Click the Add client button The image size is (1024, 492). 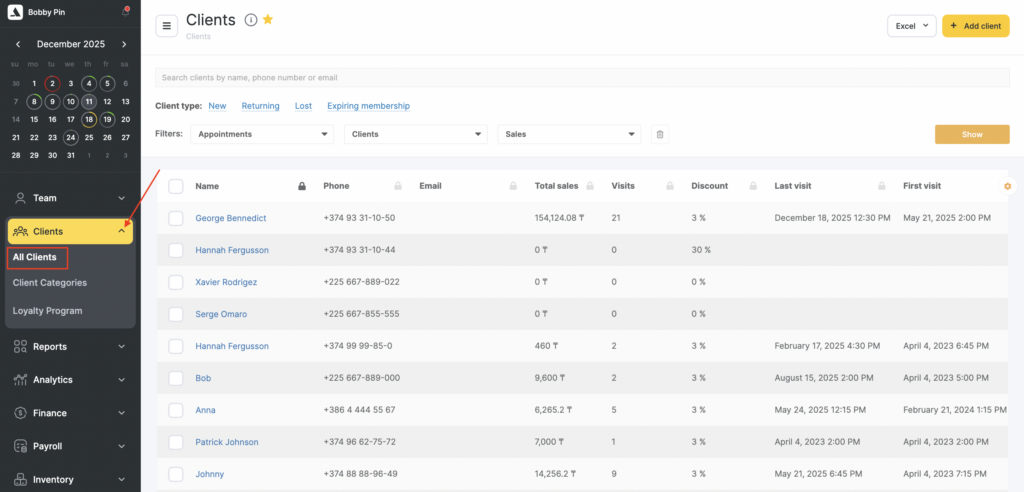975,26
